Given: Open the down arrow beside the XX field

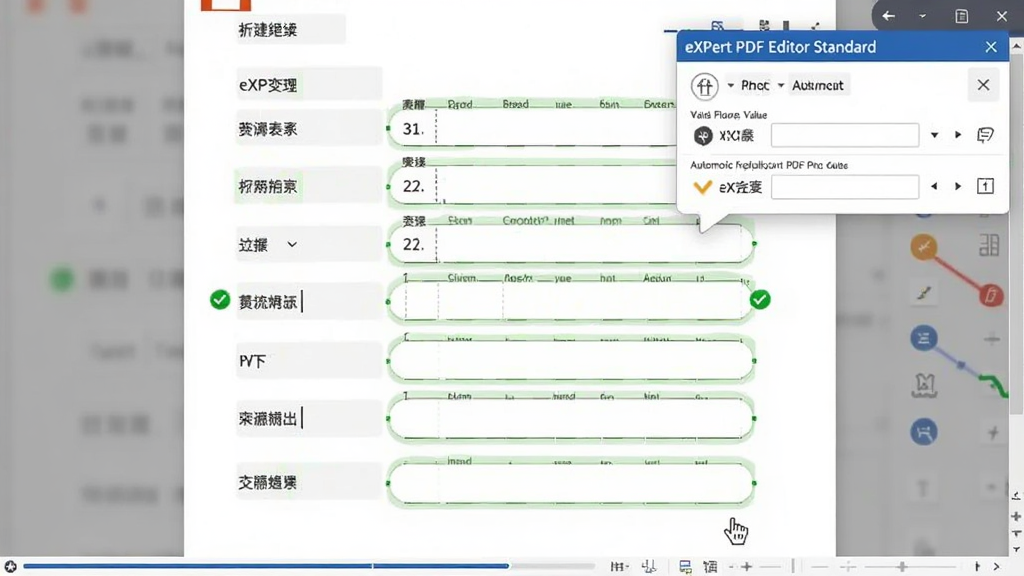Looking at the screenshot, I should coord(935,135).
